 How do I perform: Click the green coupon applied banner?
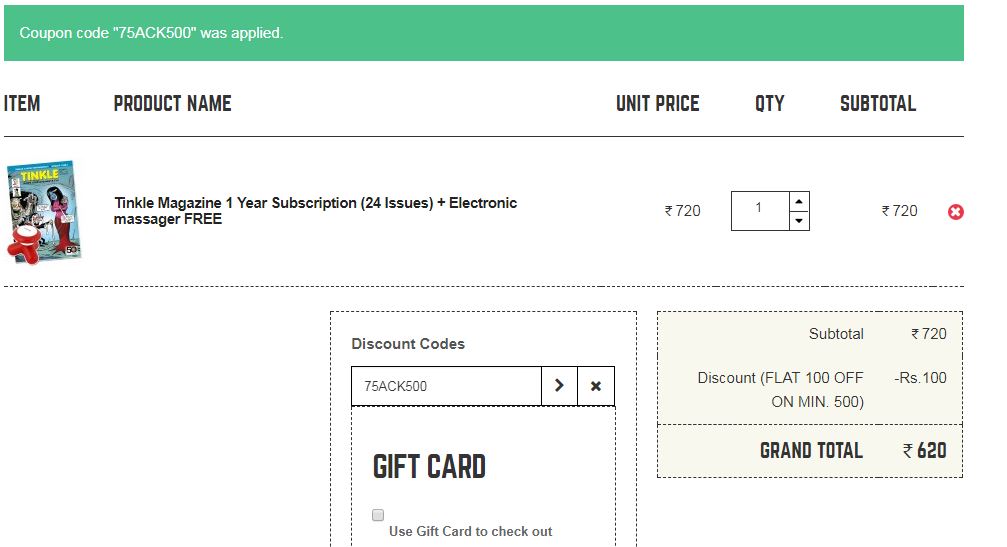click(484, 33)
